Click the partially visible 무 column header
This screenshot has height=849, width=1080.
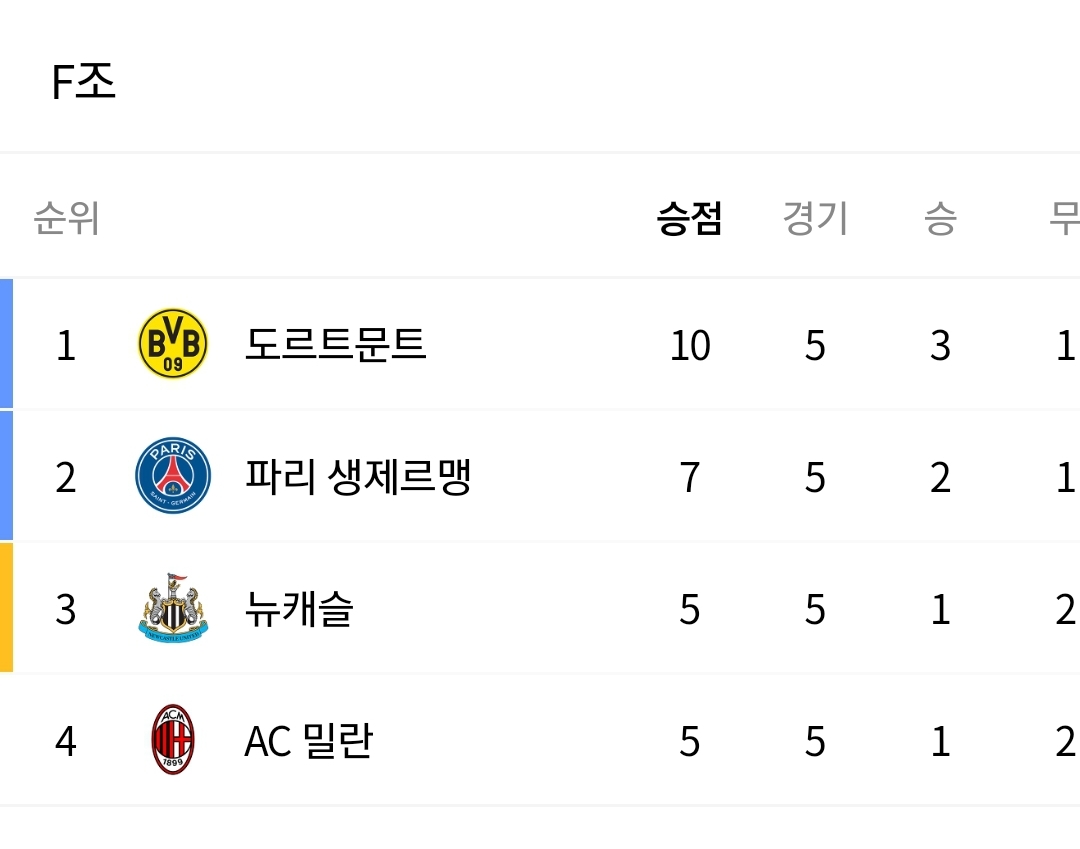click(1063, 217)
